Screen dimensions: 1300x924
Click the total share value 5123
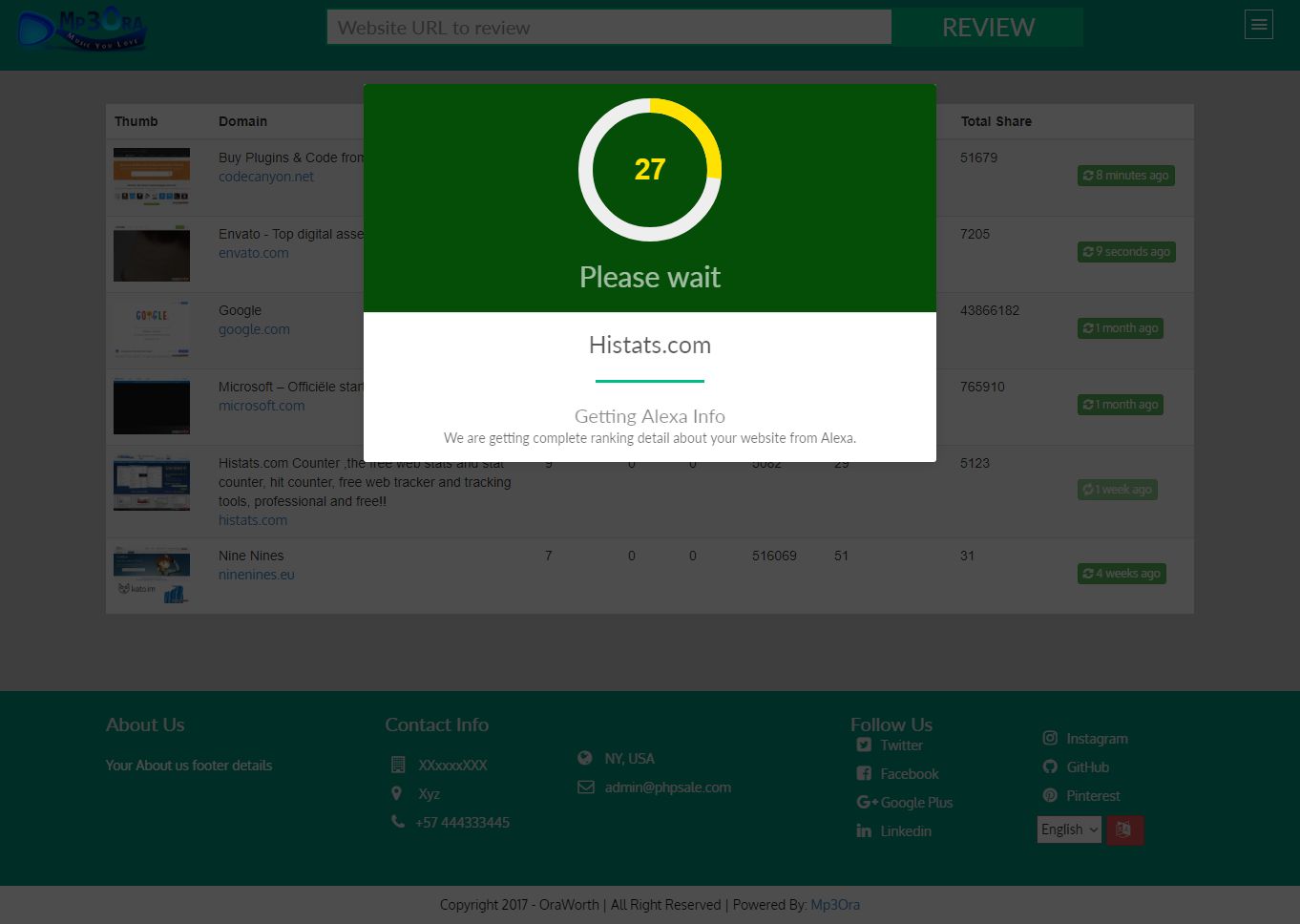(975, 463)
